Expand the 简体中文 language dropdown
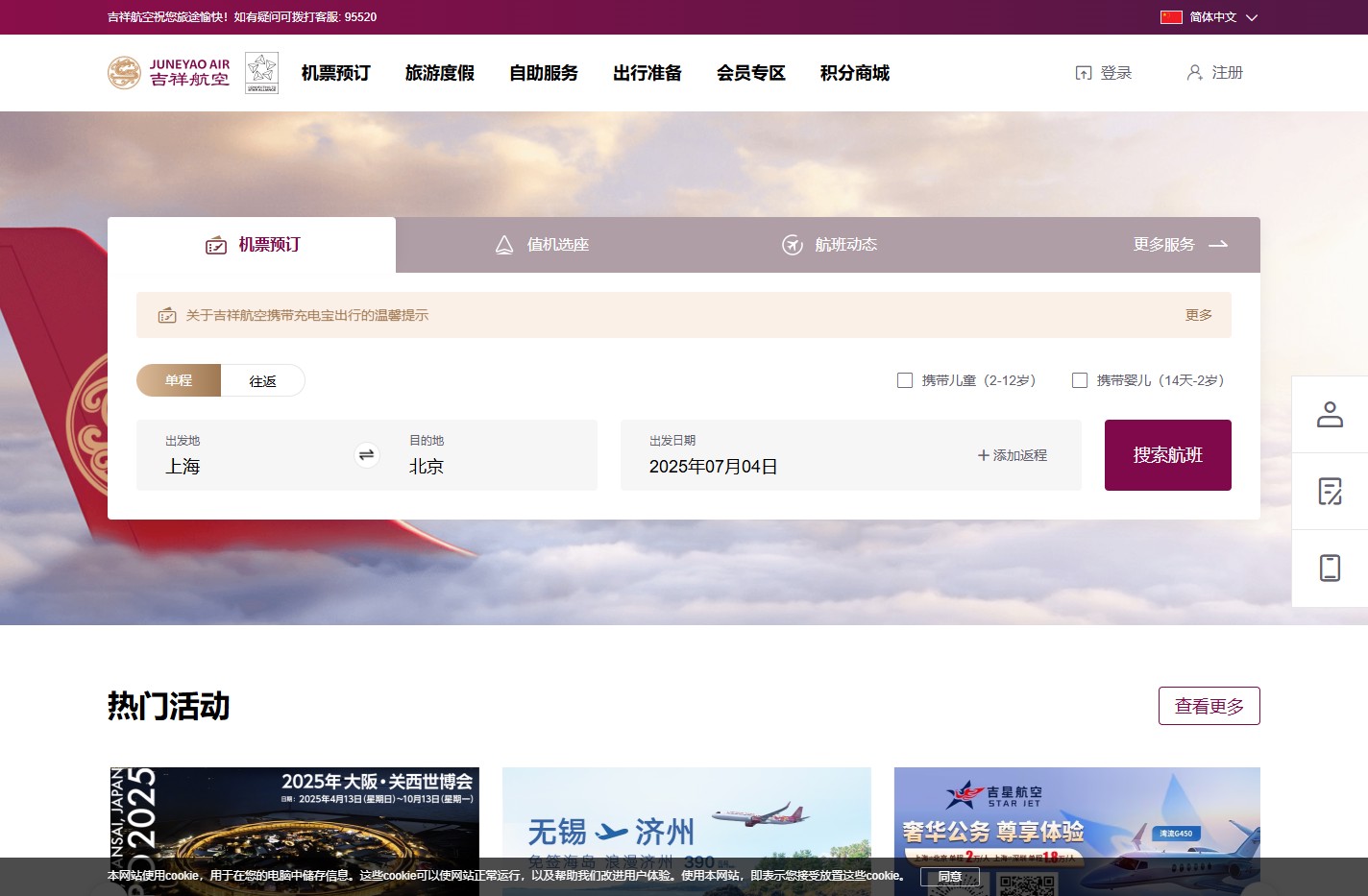 click(x=1223, y=17)
